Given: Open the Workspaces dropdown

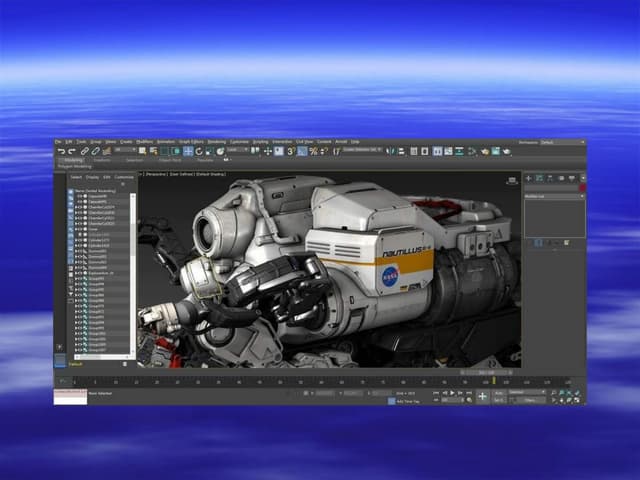Looking at the screenshot, I should pyautogui.click(x=561, y=142).
